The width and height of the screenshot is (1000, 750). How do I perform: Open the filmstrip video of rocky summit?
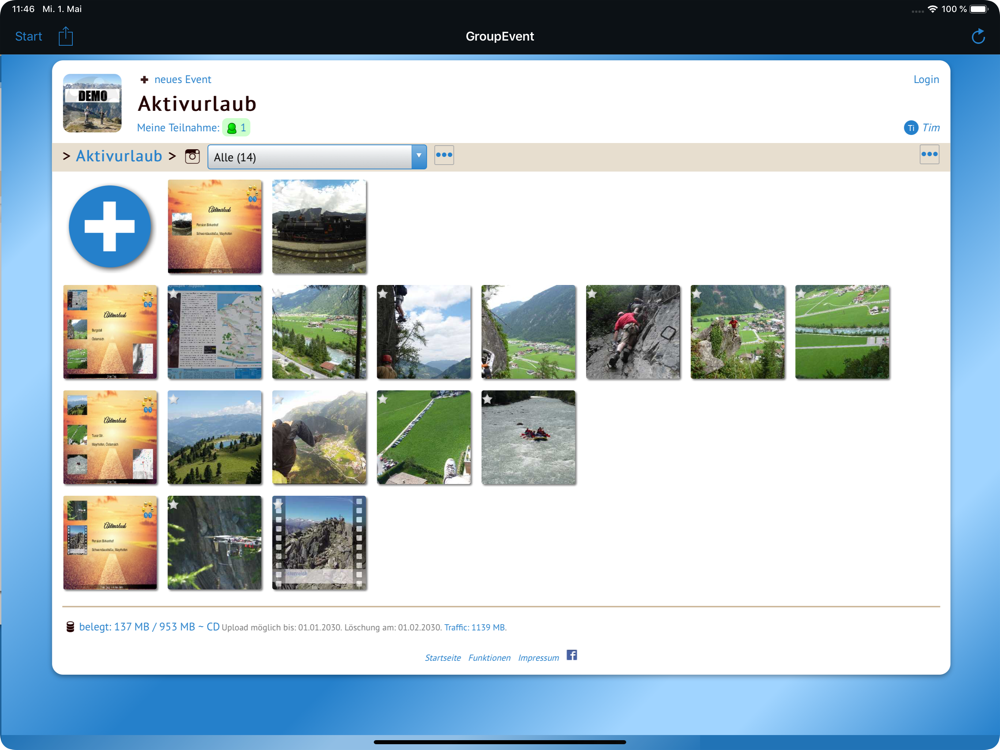320,543
